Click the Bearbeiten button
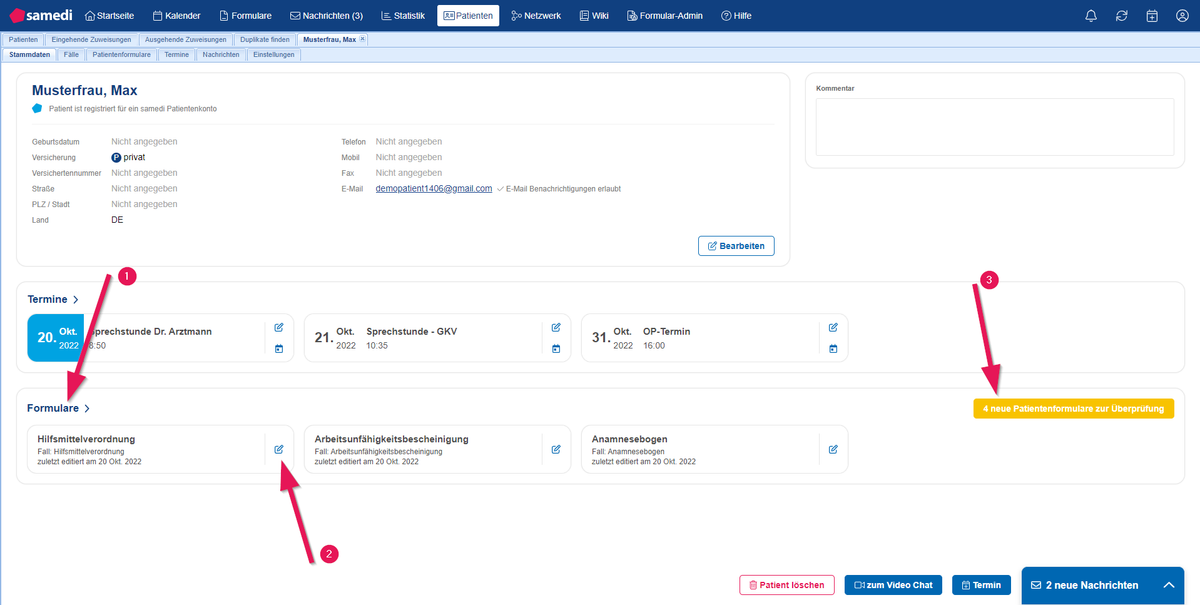The image size is (1200, 605). click(736, 245)
